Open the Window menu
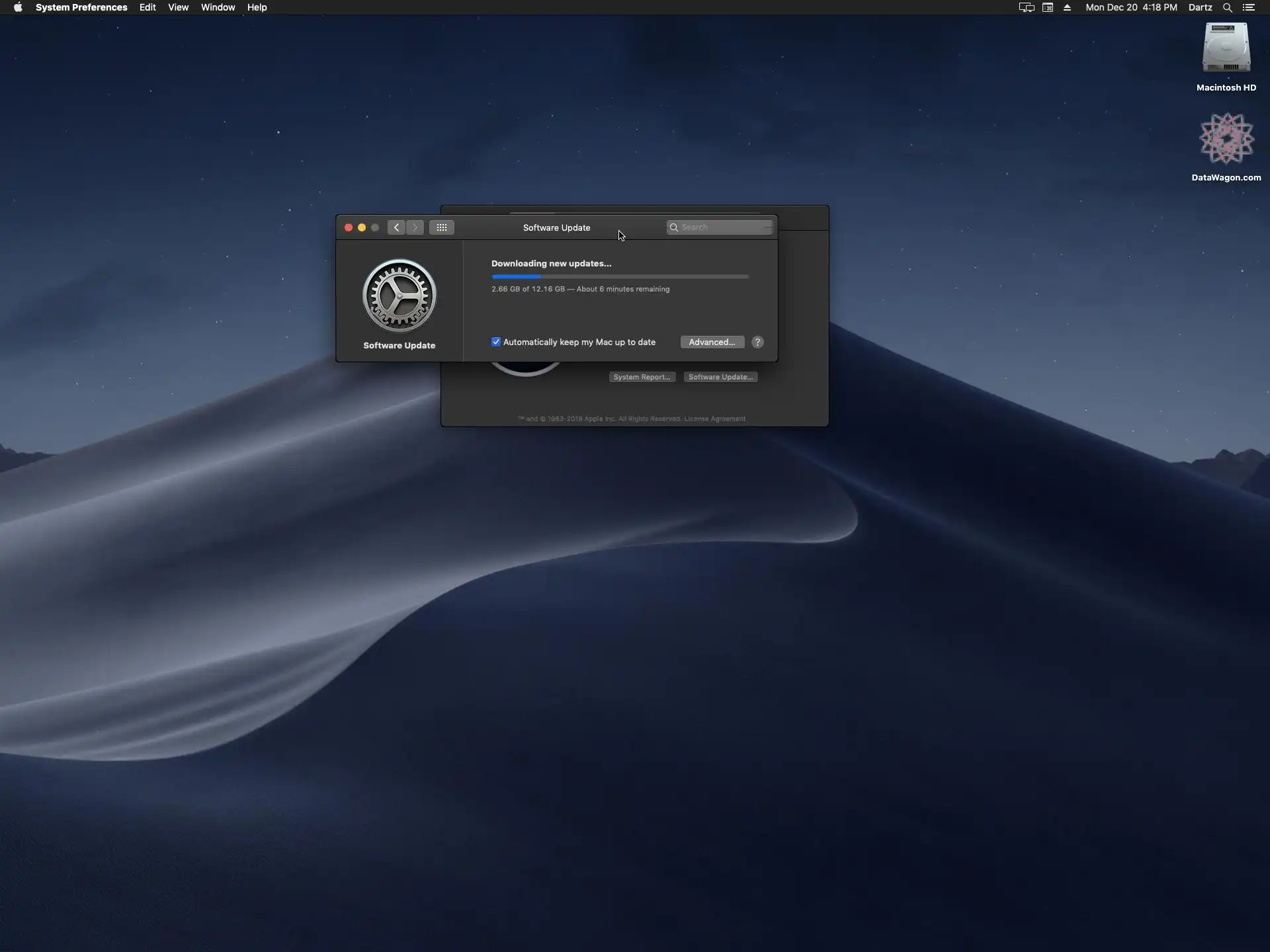Screen dimensions: 1270x952 click(x=218, y=7)
